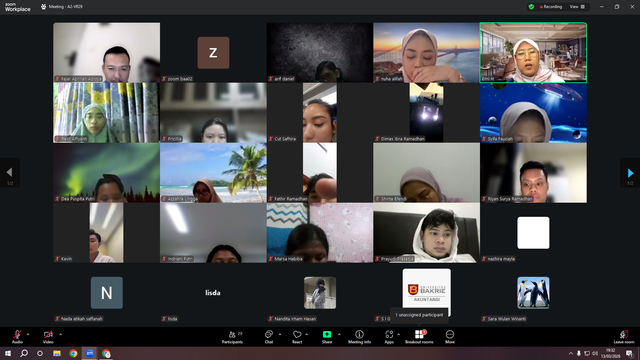Select Fathir Ramadhan's video tile

point(320,173)
